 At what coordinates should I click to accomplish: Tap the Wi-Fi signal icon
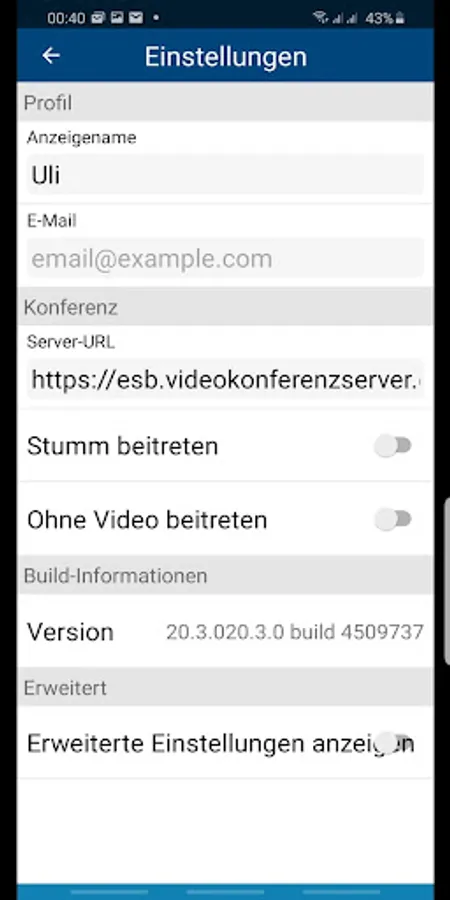320,18
